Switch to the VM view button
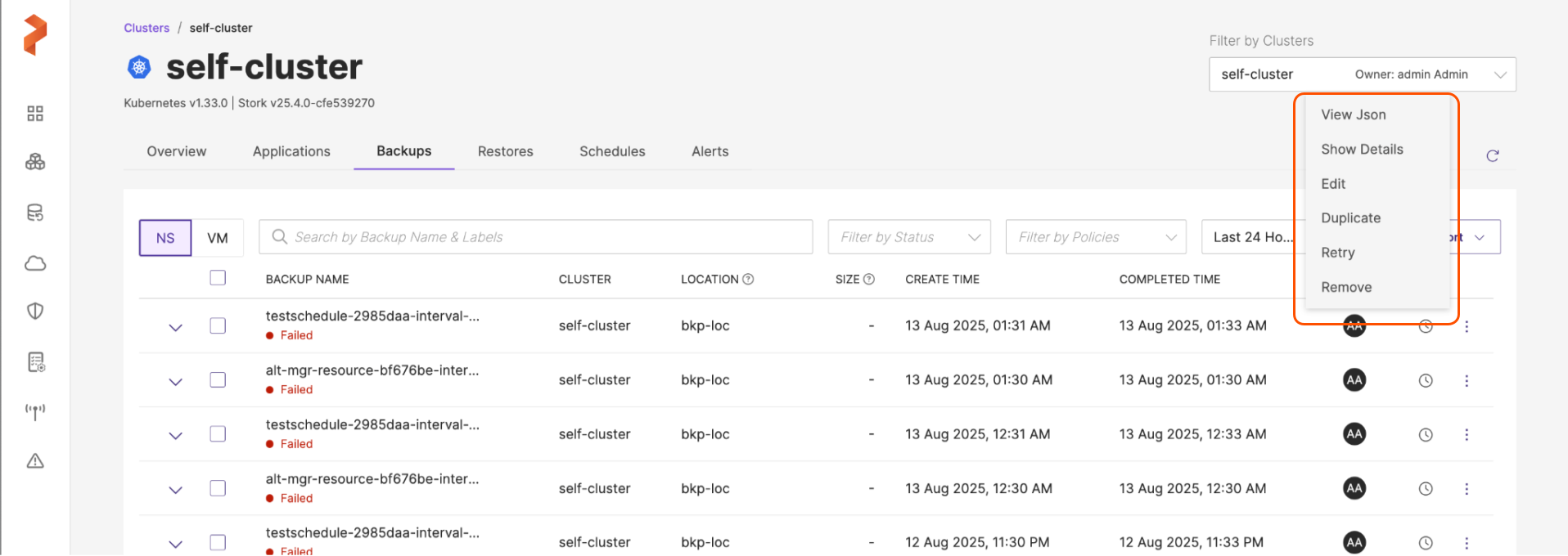 click(x=218, y=238)
